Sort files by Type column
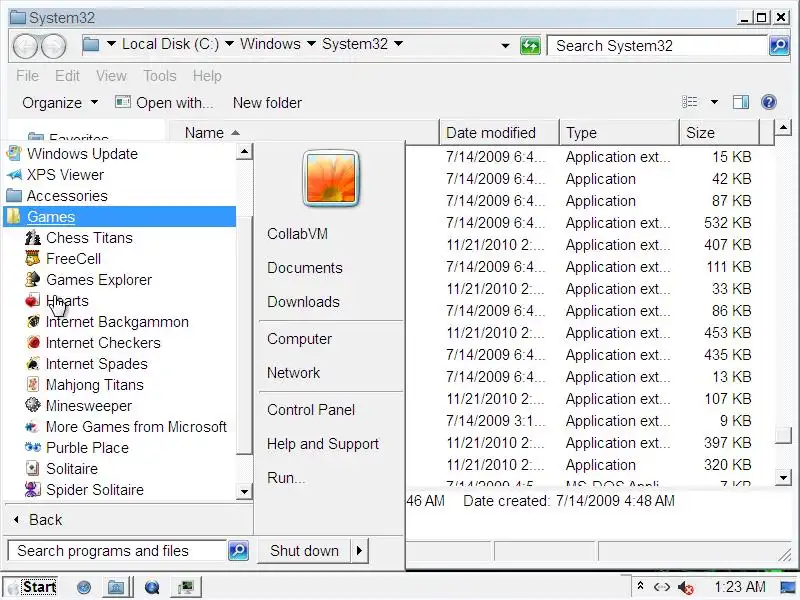 [x=619, y=133]
